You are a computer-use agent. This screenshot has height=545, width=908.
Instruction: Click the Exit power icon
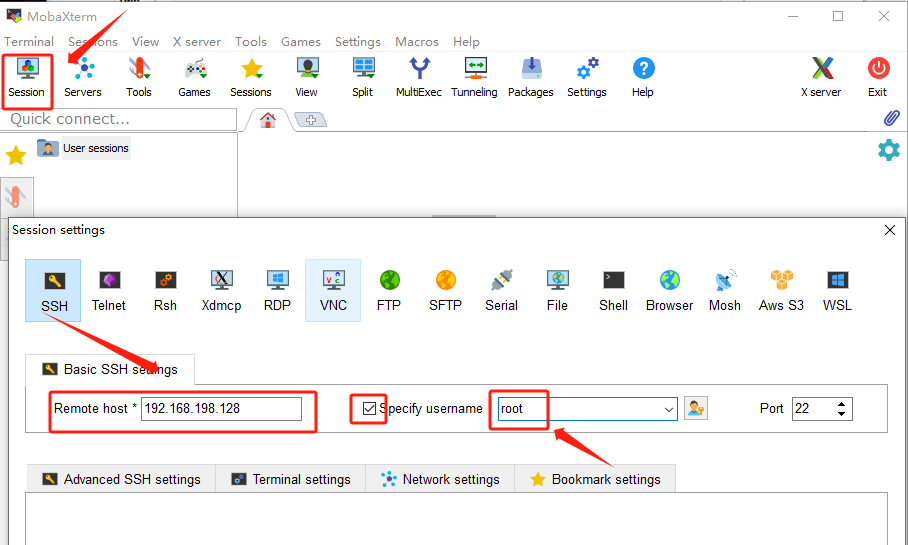(878, 78)
